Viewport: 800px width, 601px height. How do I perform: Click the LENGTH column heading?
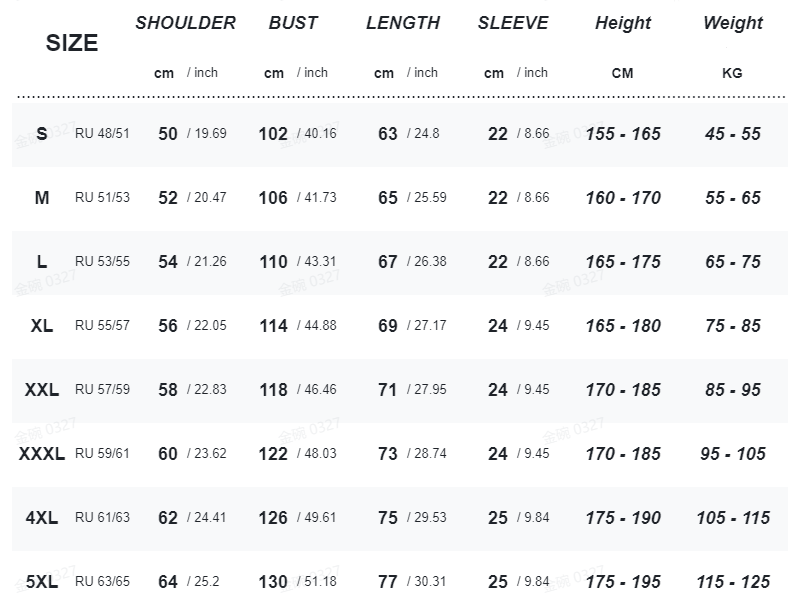[x=403, y=23]
